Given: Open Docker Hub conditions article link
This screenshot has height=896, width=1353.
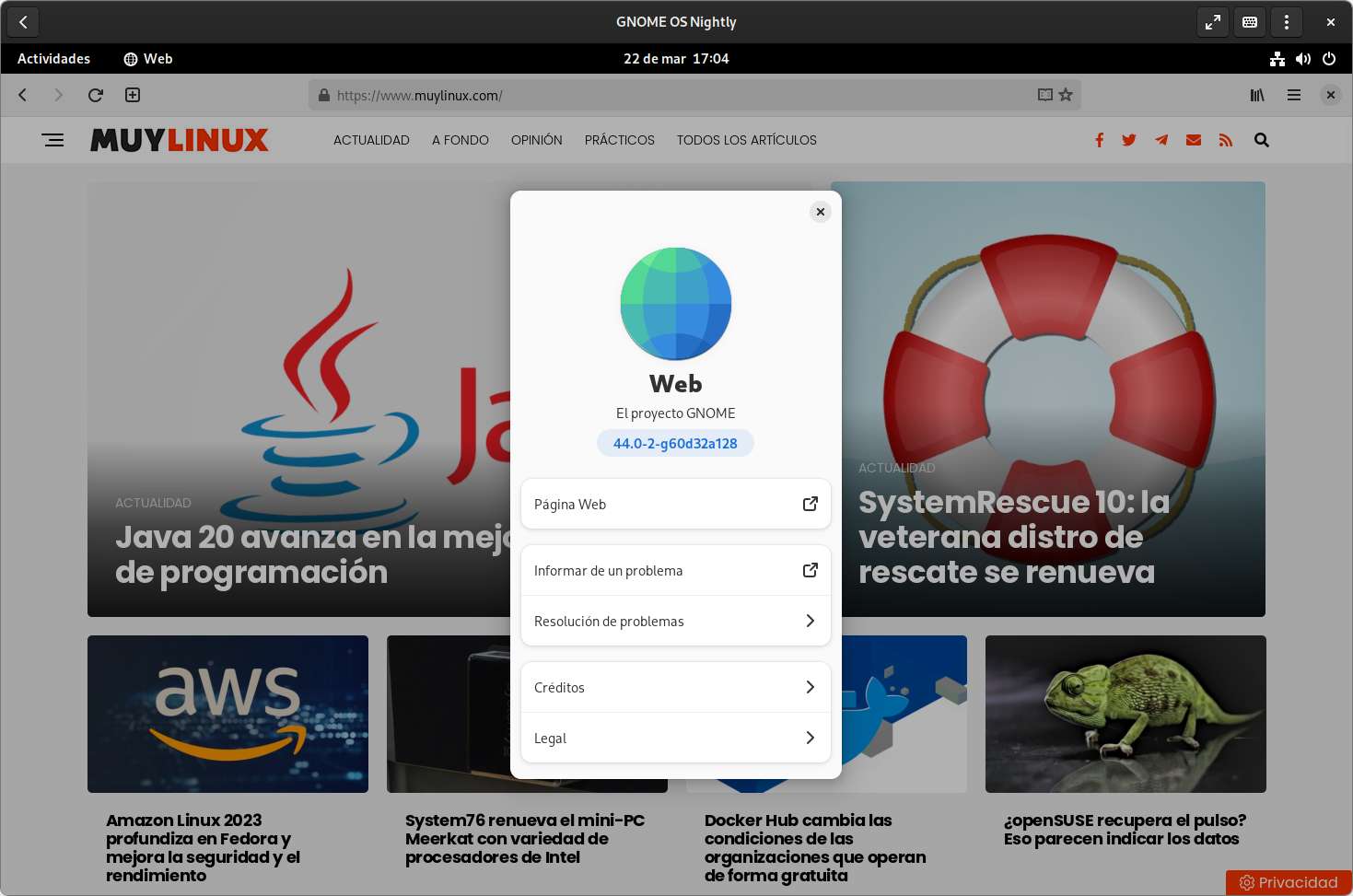Looking at the screenshot, I should [815, 847].
